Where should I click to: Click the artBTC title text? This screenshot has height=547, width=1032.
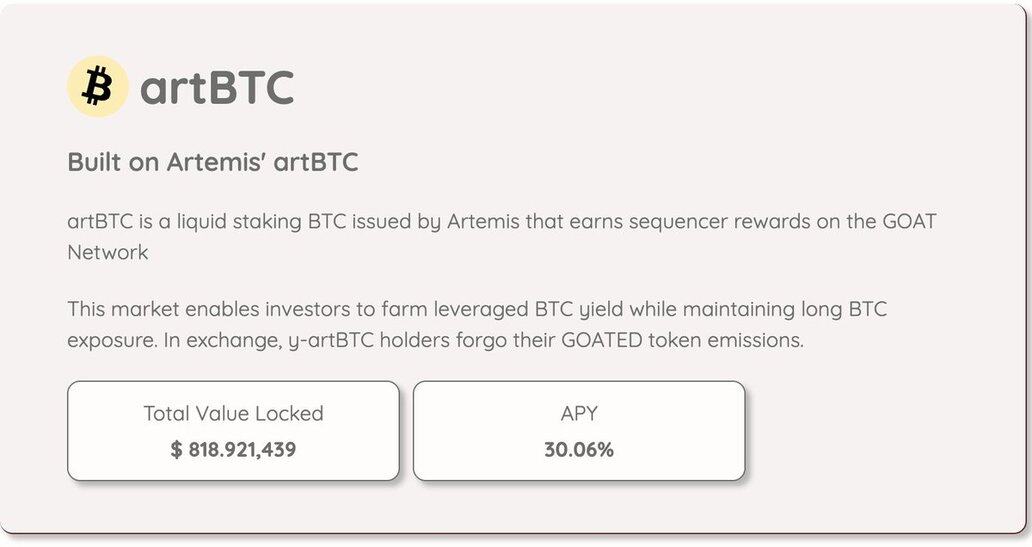pyautogui.click(x=217, y=88)
